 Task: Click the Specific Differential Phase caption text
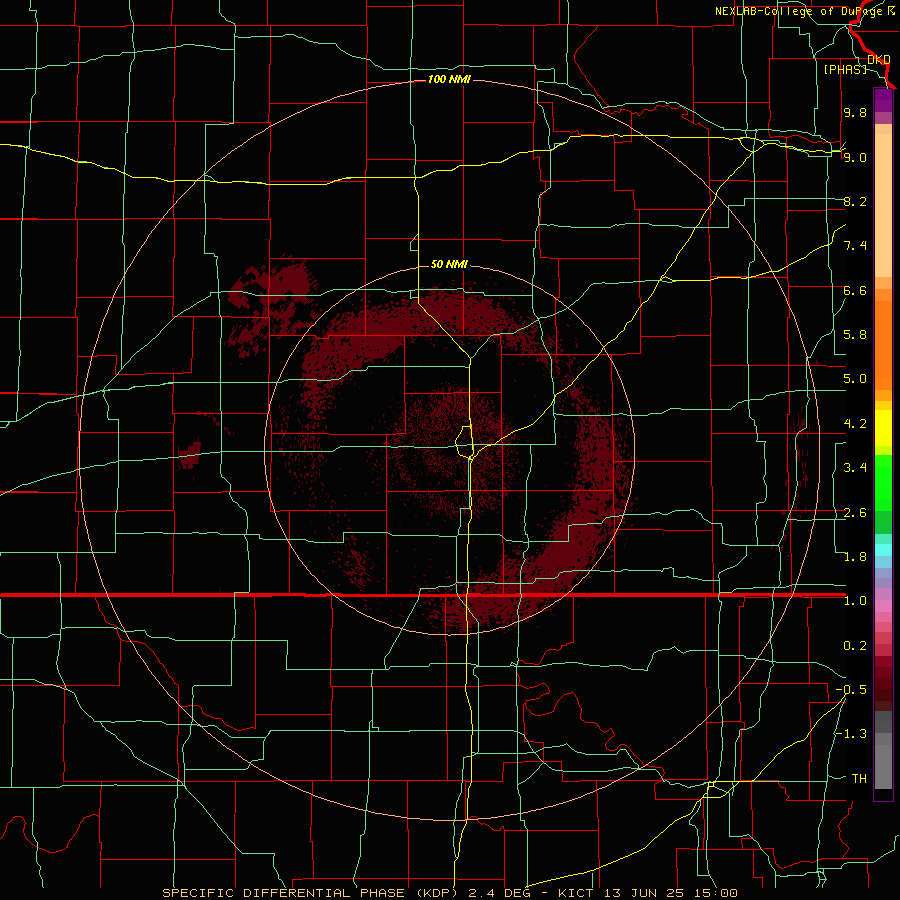pyautogui.click(x=449, y=893)
